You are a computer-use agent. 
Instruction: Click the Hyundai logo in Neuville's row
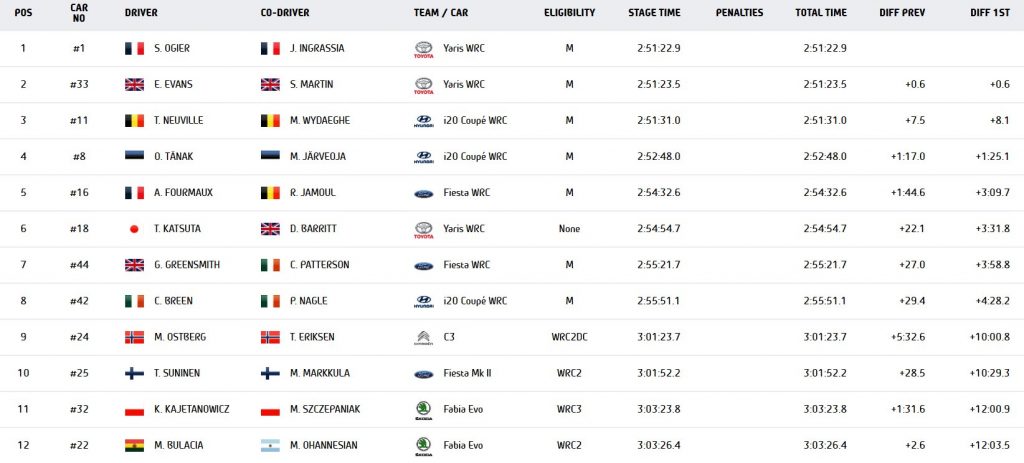[424, 121]
